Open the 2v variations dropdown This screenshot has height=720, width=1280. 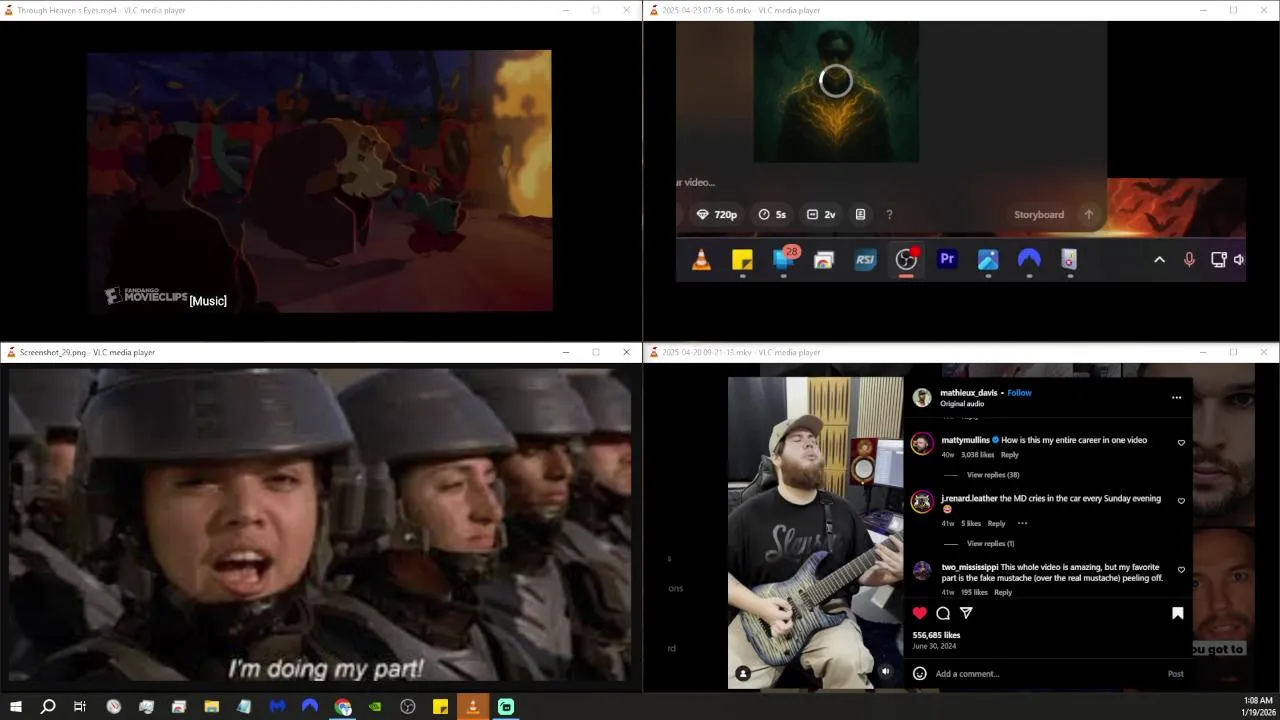pyautogui.click(x=821, y=214)
